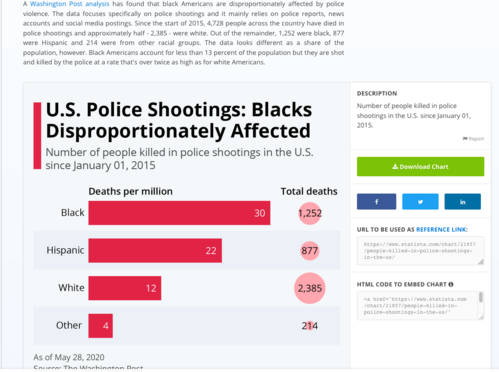The width and height of the screenshot is (499, 372).
Task: Click inside the HTML embed code box
Action: coord(418,306)
